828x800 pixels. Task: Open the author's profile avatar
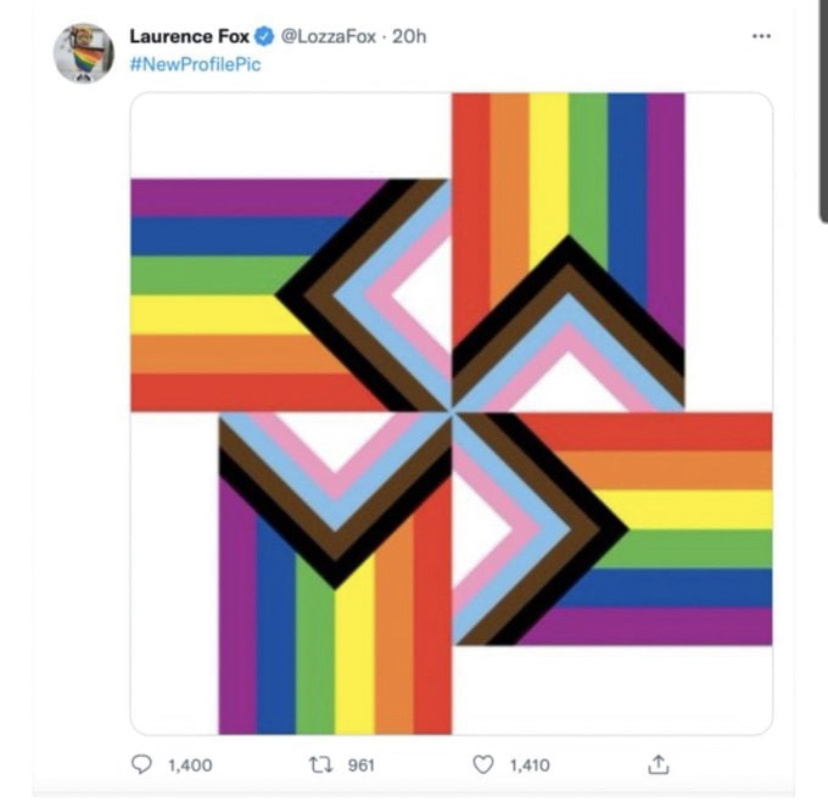tap(83, 53)
